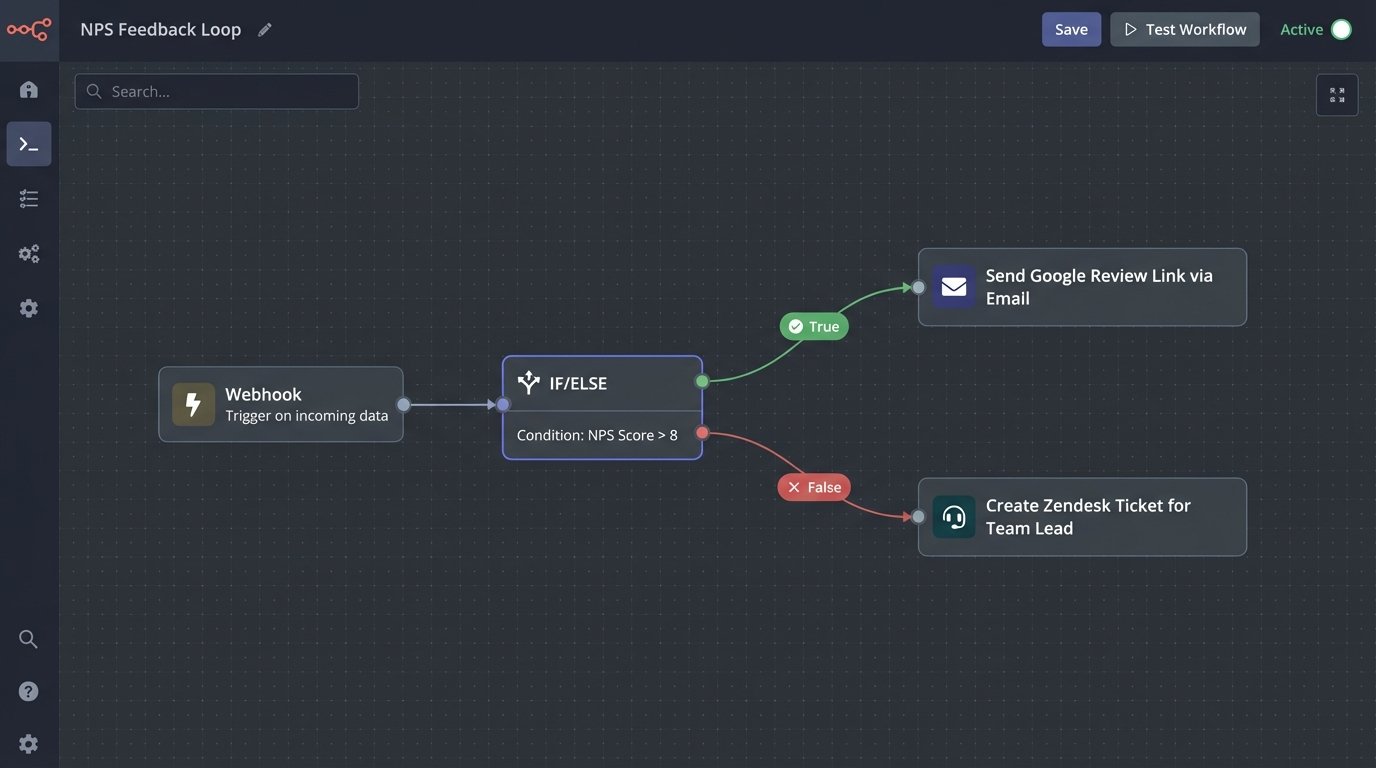
Task: Click the fit-to-view icon on the canvas
Action: 1337,93
